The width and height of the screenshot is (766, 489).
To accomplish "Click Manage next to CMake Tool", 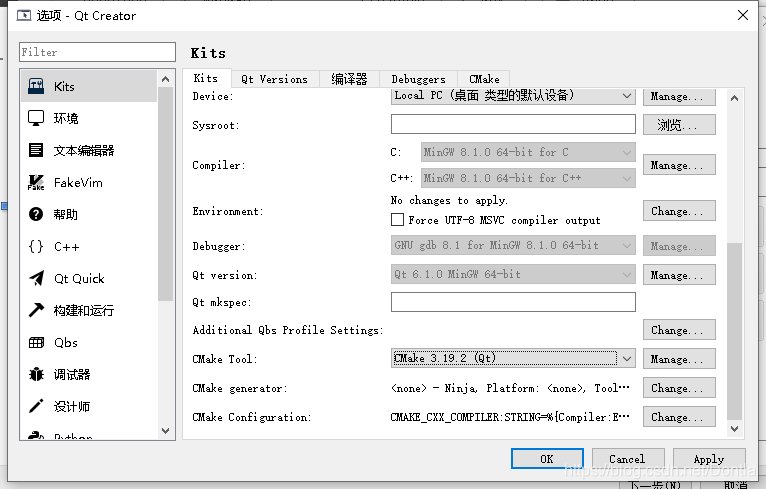I will tap(679, 359).
